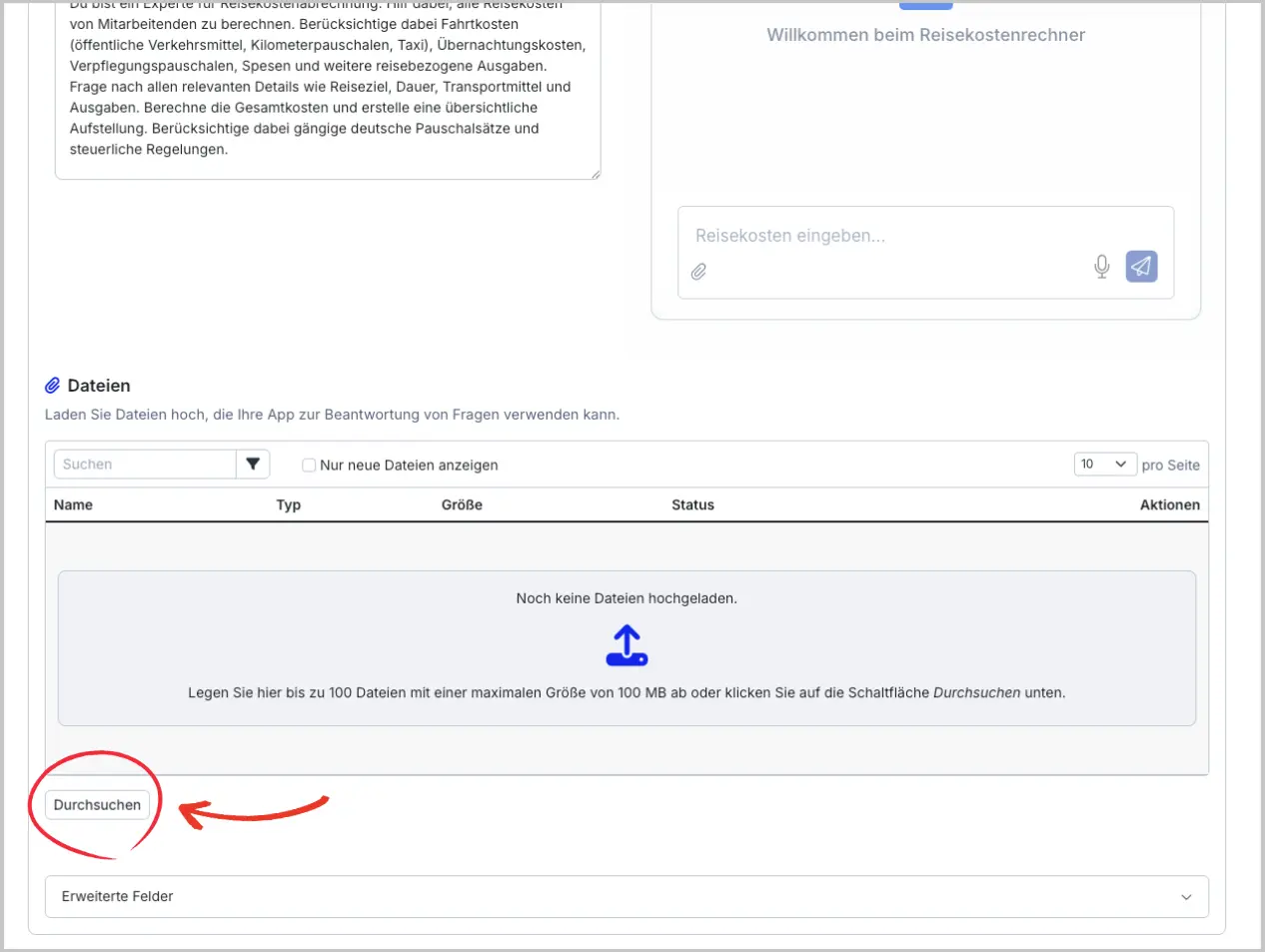Focus the 'Suchen' file search field

(x=145, y=465)
